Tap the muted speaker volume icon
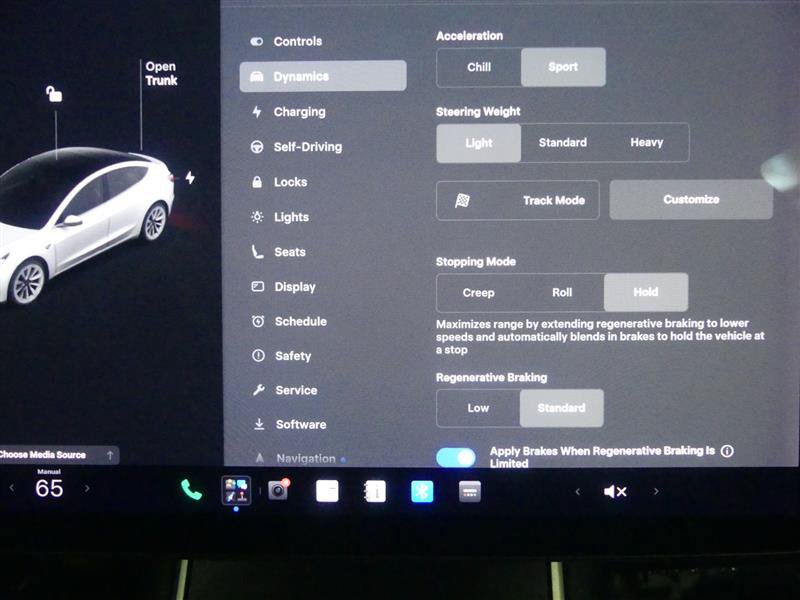The height and width of the screenshot is (600, 800). point(615,491)
